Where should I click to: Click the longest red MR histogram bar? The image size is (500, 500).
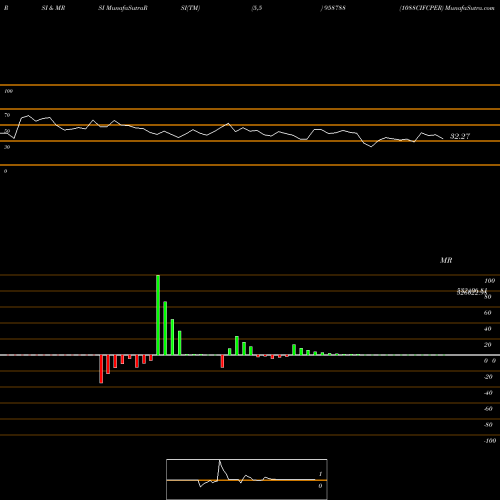(x=101, y=369)
